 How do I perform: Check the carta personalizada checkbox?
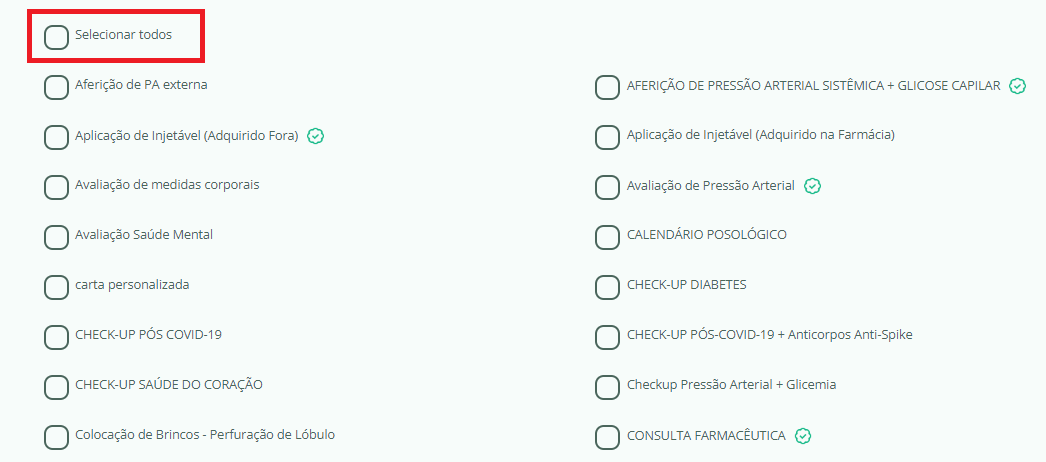click(57, 287)
